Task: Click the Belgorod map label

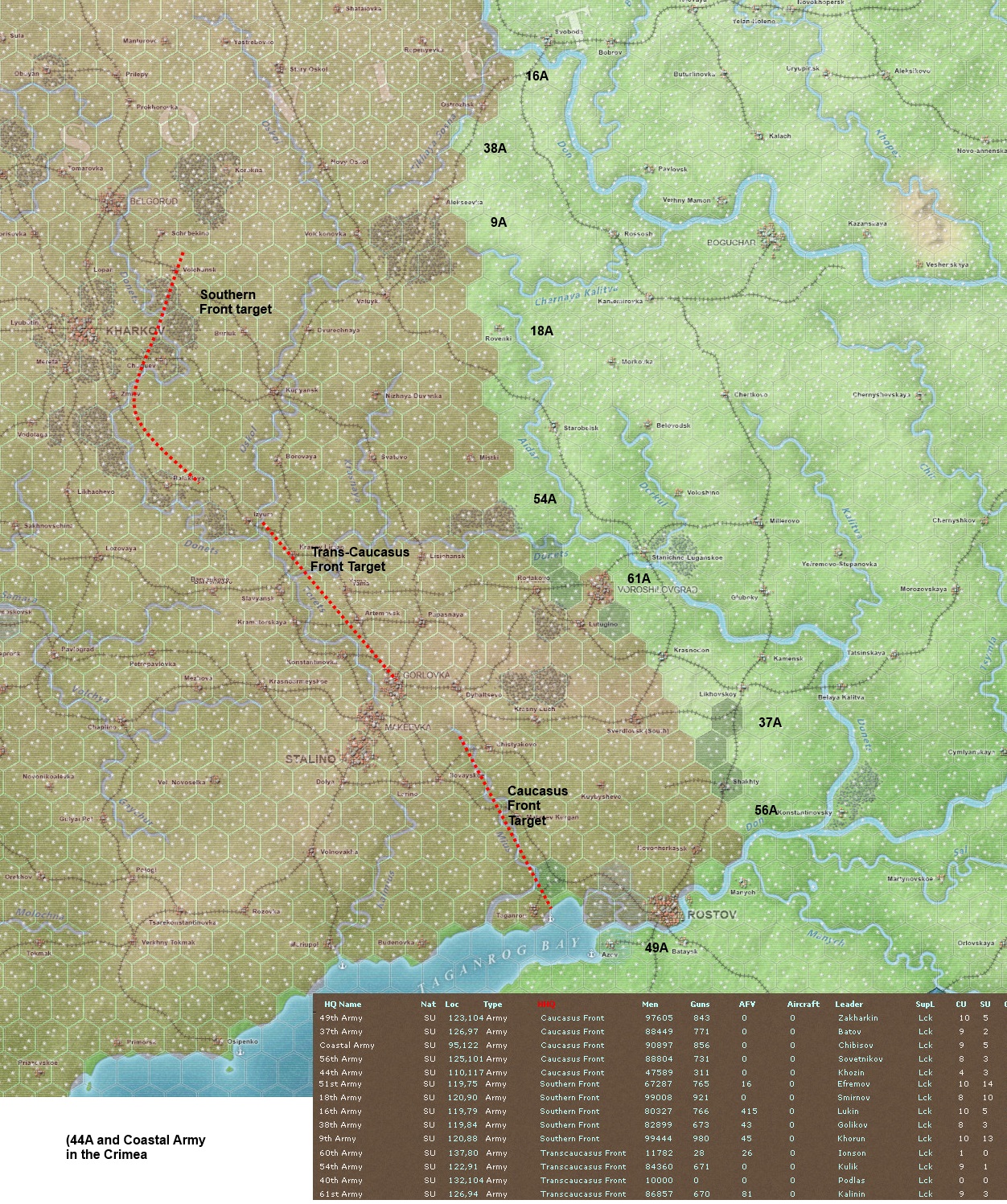Action: tap(154, 201)
